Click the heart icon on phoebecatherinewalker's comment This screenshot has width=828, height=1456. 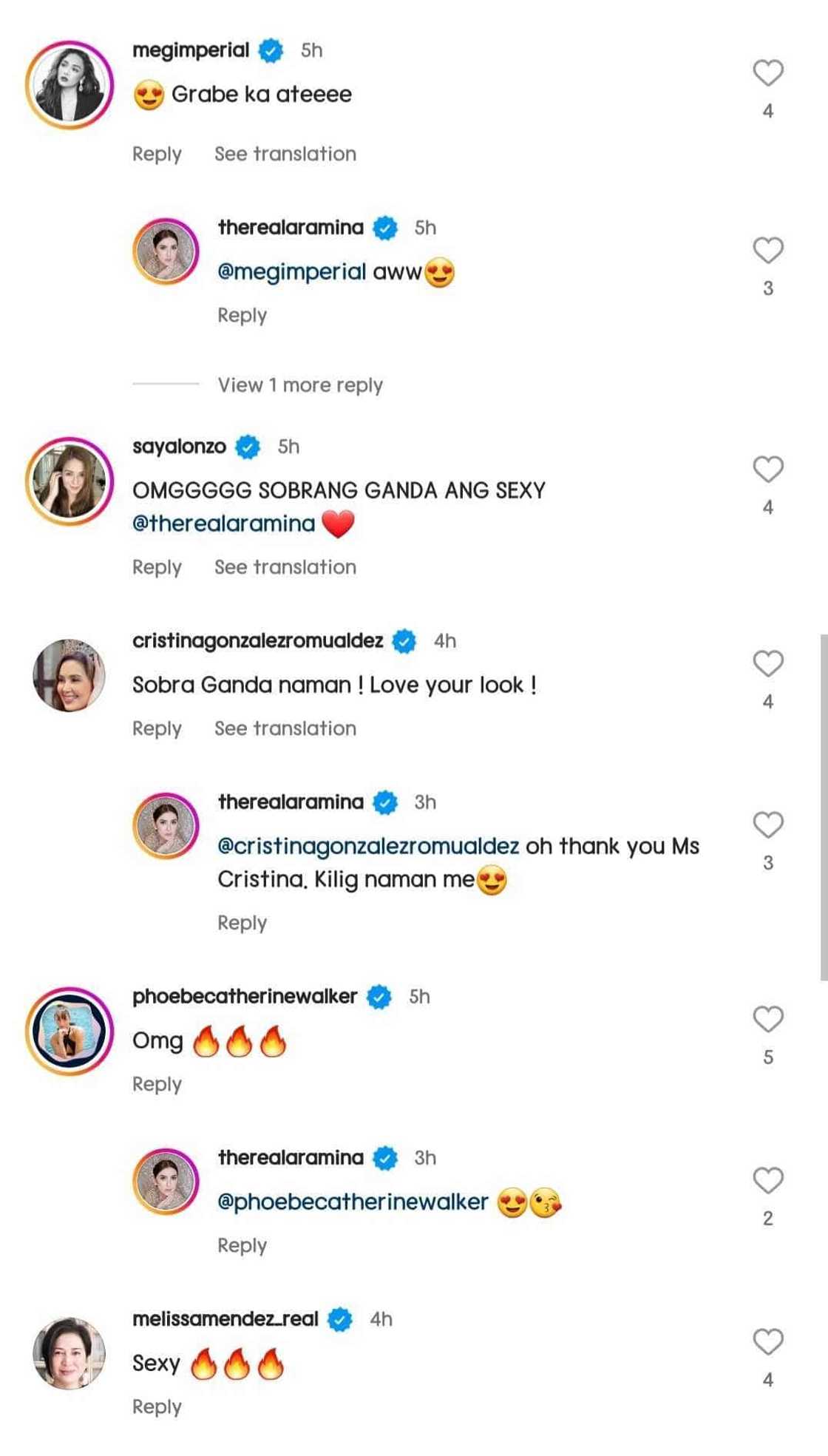coord(767,1019)
